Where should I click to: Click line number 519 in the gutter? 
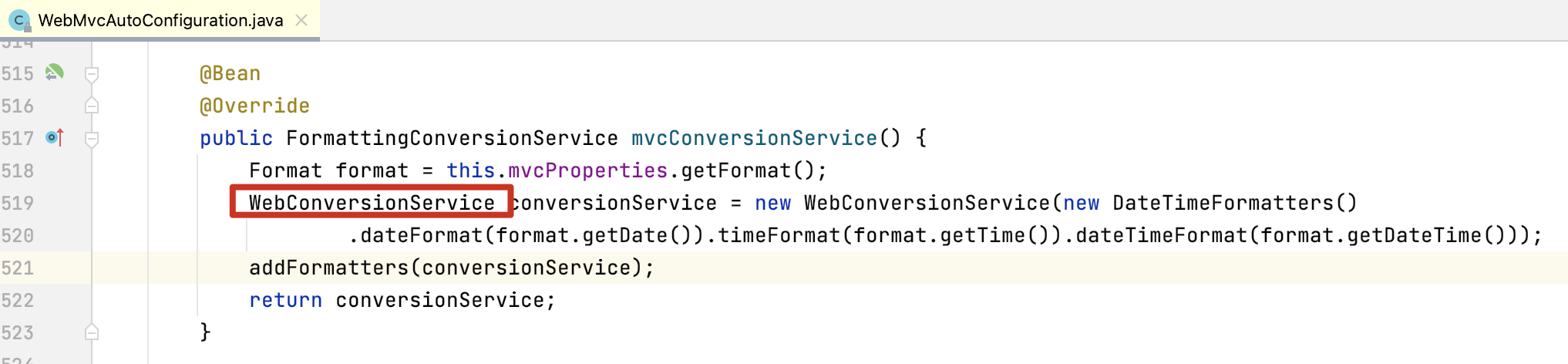[18, 203]
